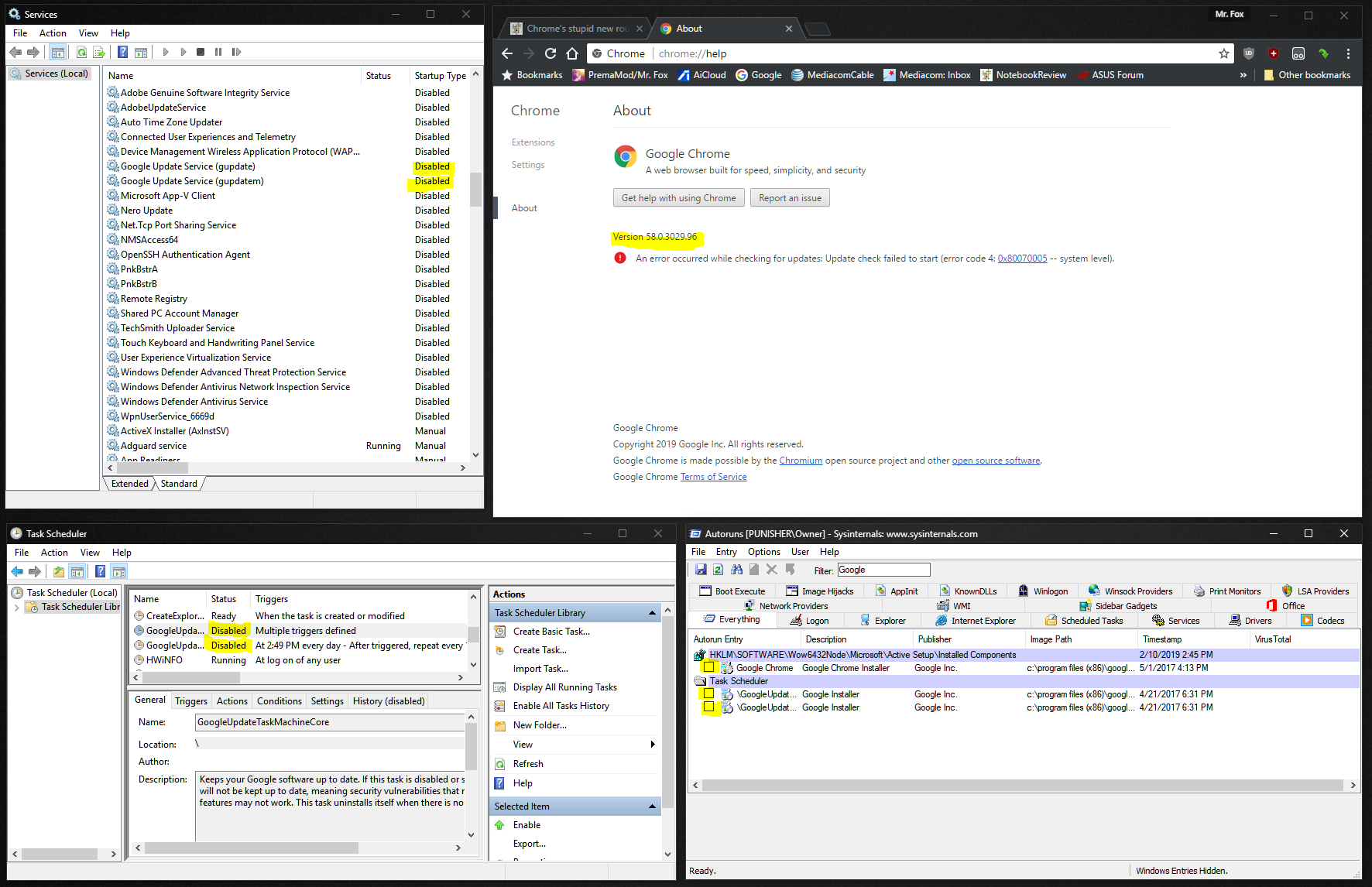Switch to Extended tab in Services
This screenshot has height=887, width=1372.
(130, 484)
